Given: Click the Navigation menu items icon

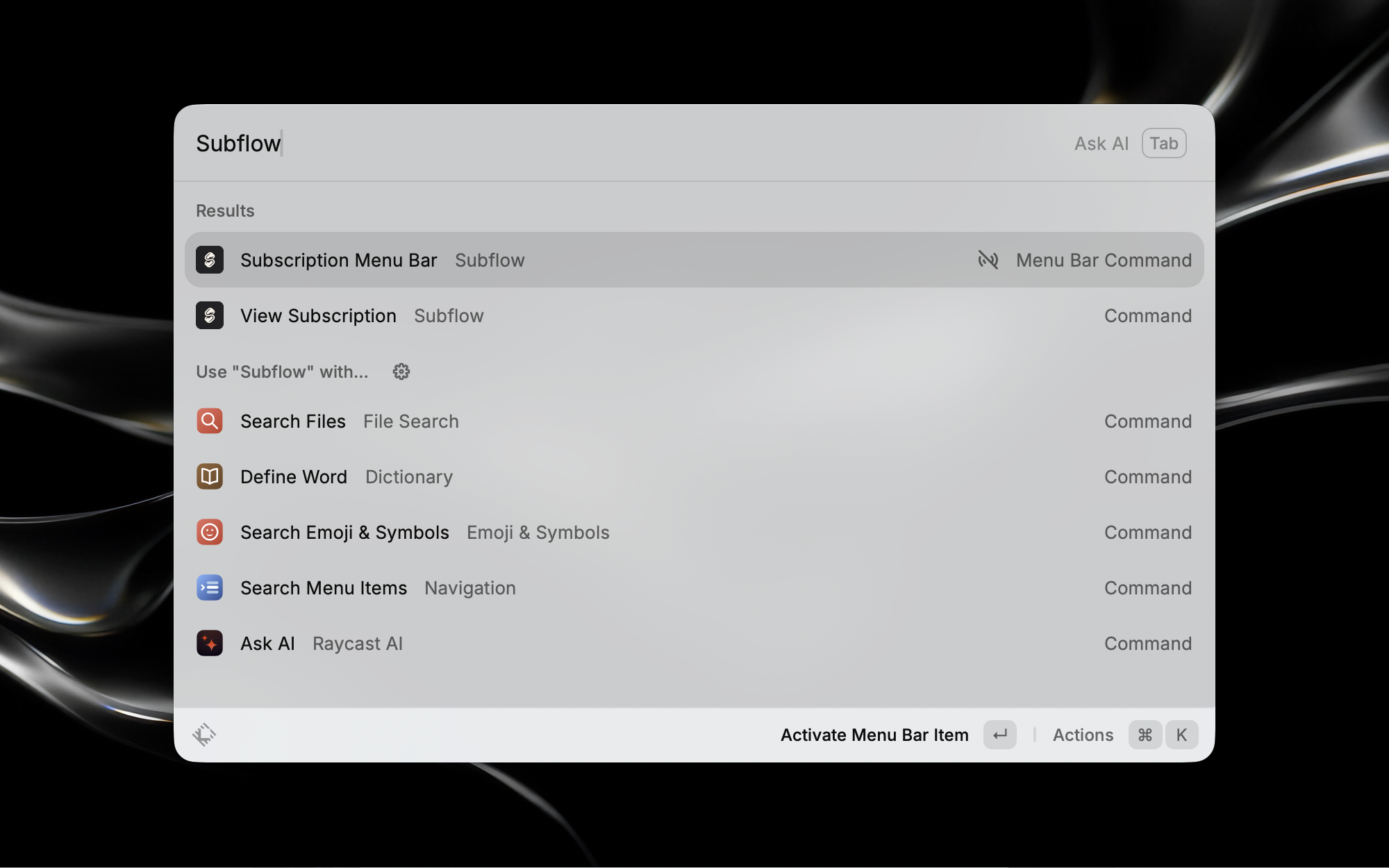Looking at the screenshot, I should [210, 587].
